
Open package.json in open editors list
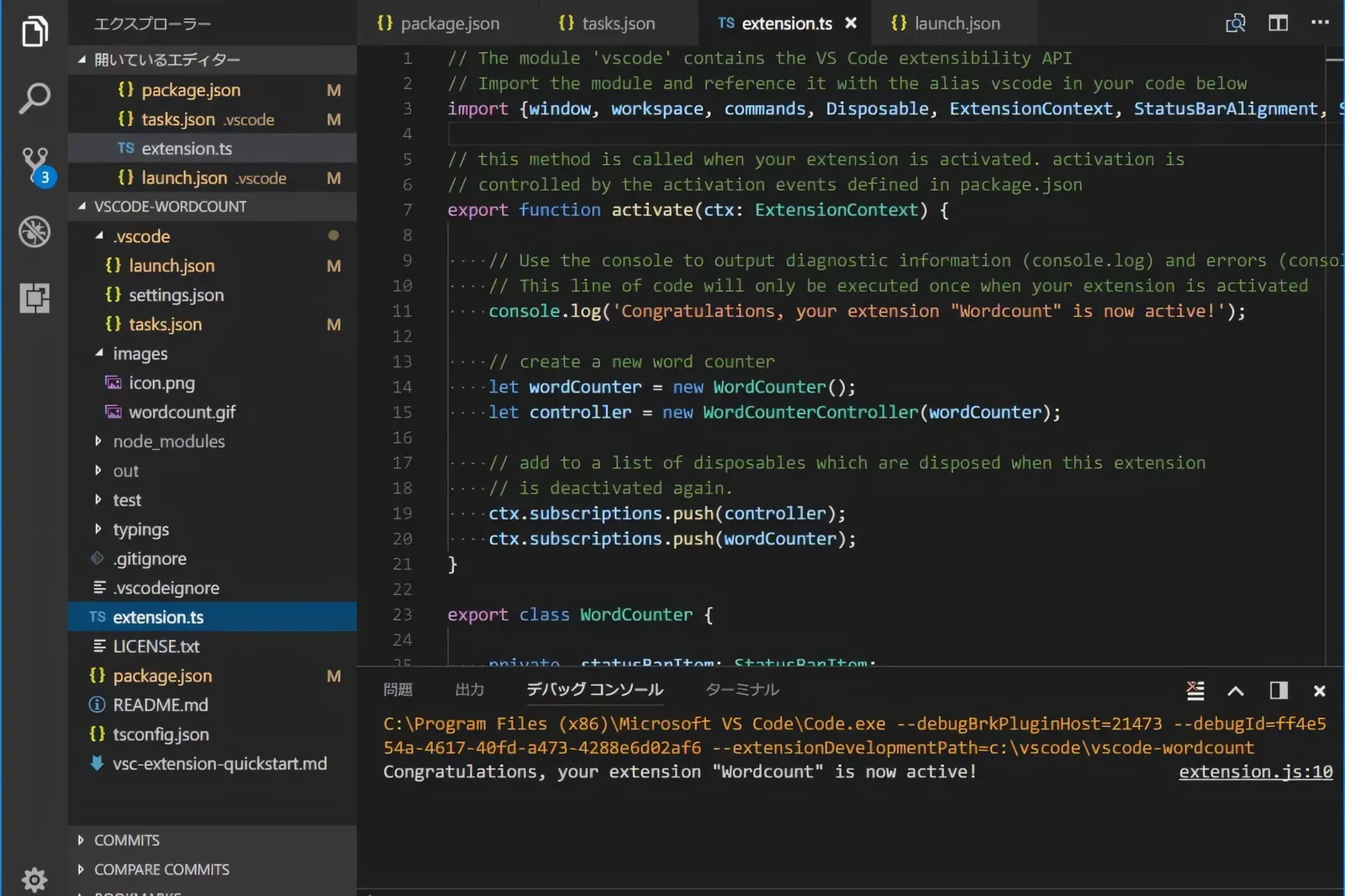(212, 90)
